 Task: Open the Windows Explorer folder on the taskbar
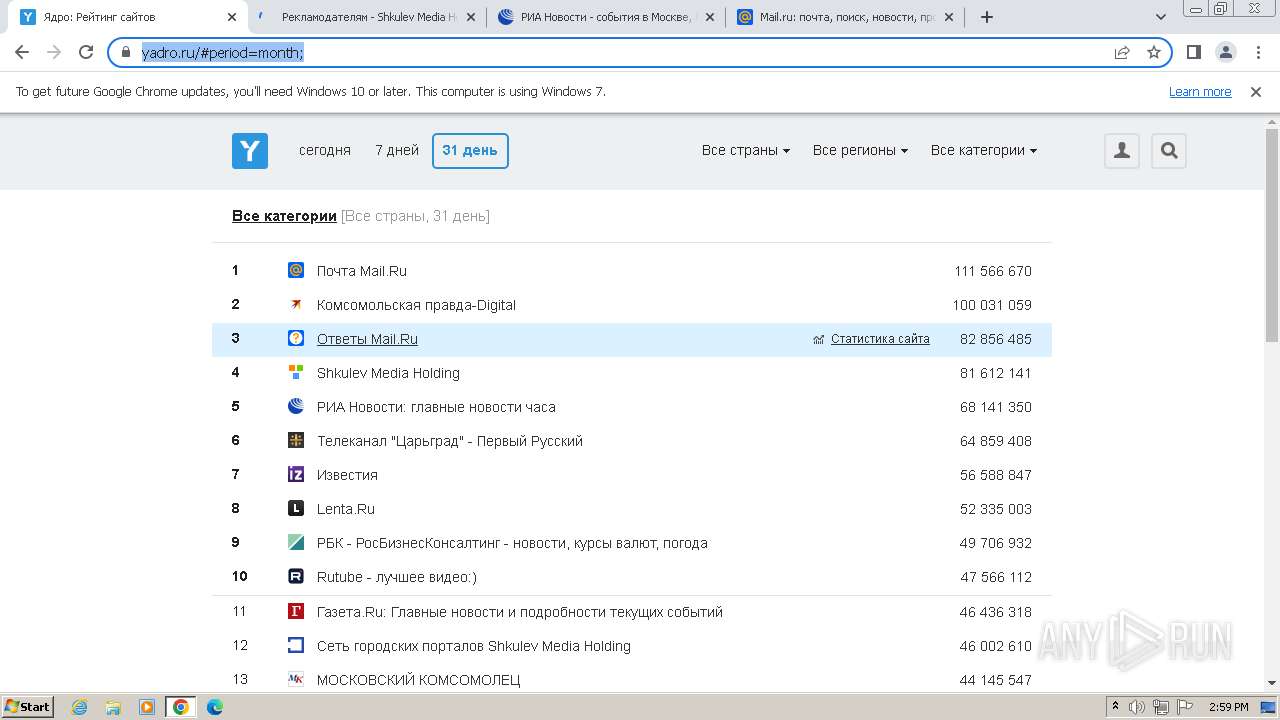tap(113, 707)
